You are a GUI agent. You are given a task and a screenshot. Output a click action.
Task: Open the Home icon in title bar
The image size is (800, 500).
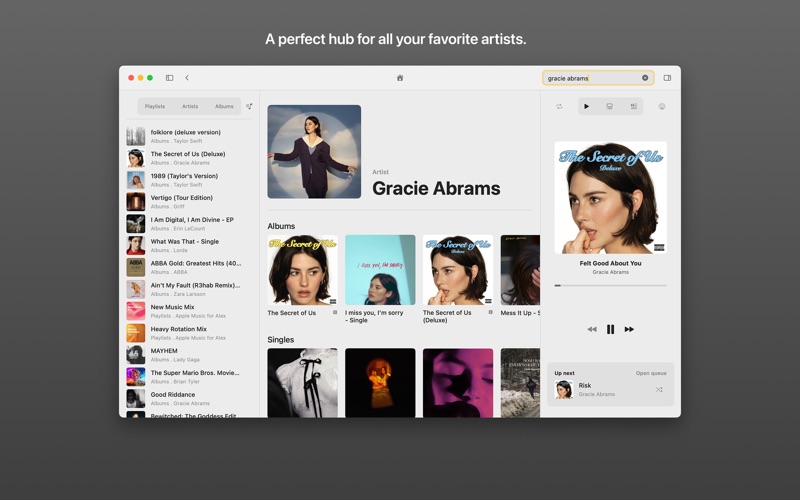tap(400, 78)
